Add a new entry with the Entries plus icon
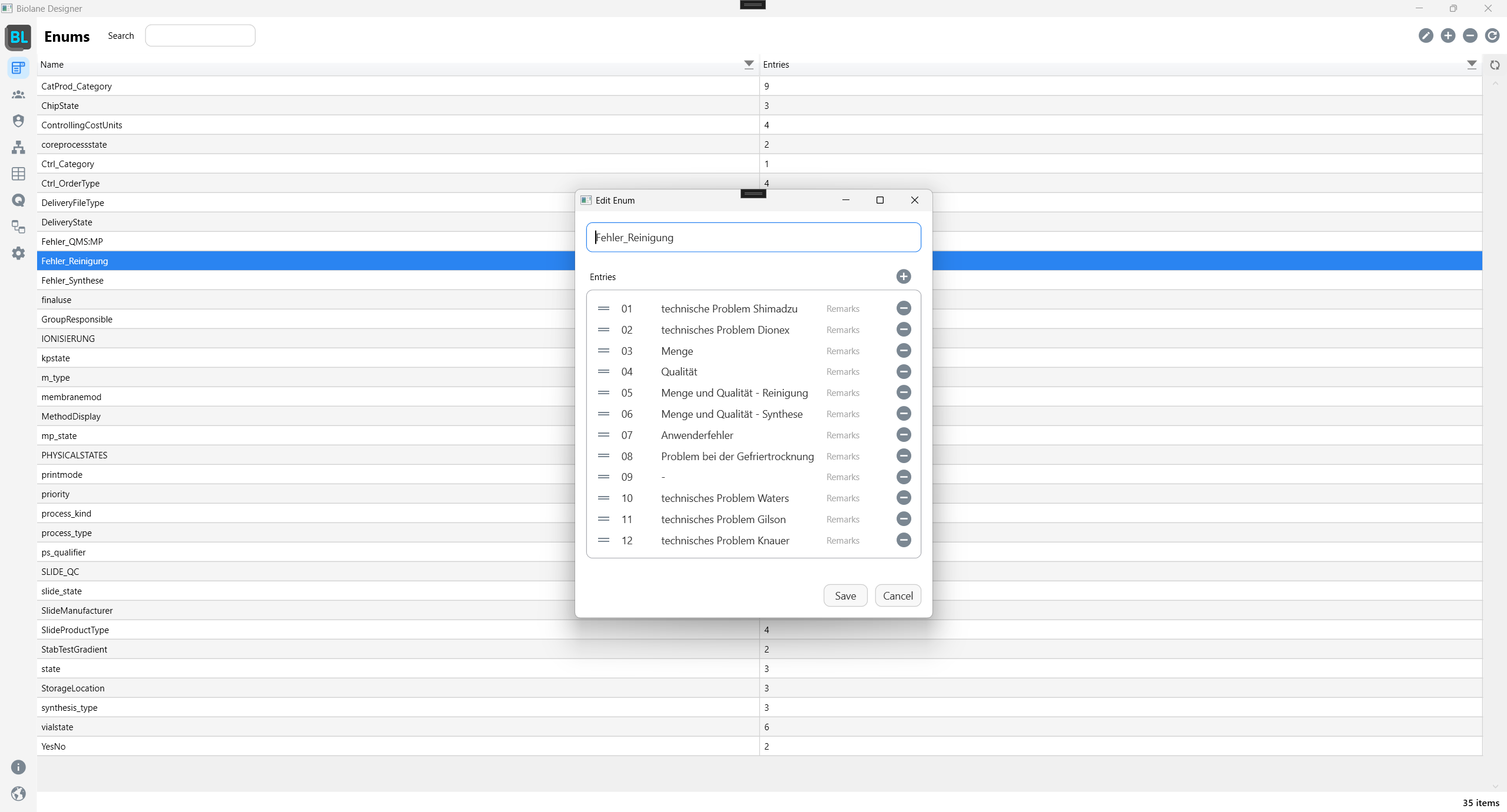This screenshot has width=1507, height=812. coord(903,277)
